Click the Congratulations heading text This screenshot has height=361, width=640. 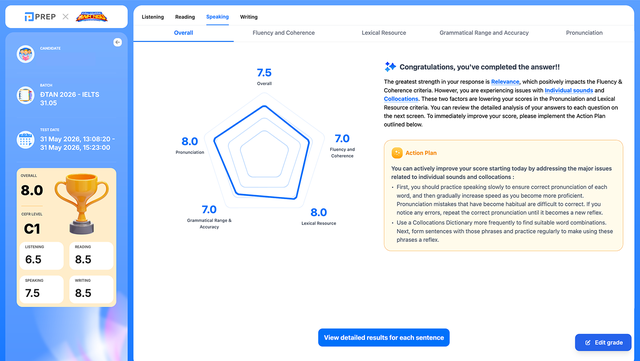click(480, 67)
